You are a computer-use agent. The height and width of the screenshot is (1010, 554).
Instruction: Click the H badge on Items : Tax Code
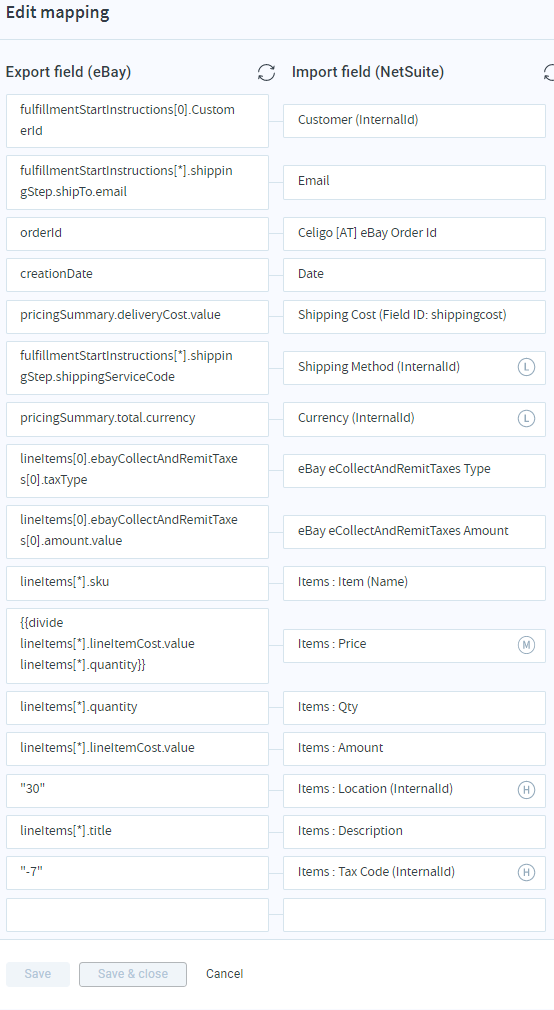pyautogui.click(x=526, y=872)
